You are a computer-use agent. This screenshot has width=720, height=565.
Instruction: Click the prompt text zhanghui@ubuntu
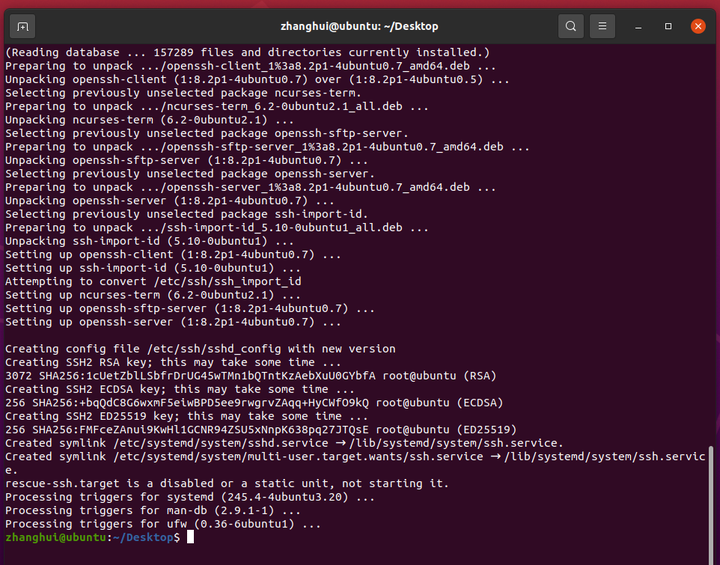tap(56, 537)
